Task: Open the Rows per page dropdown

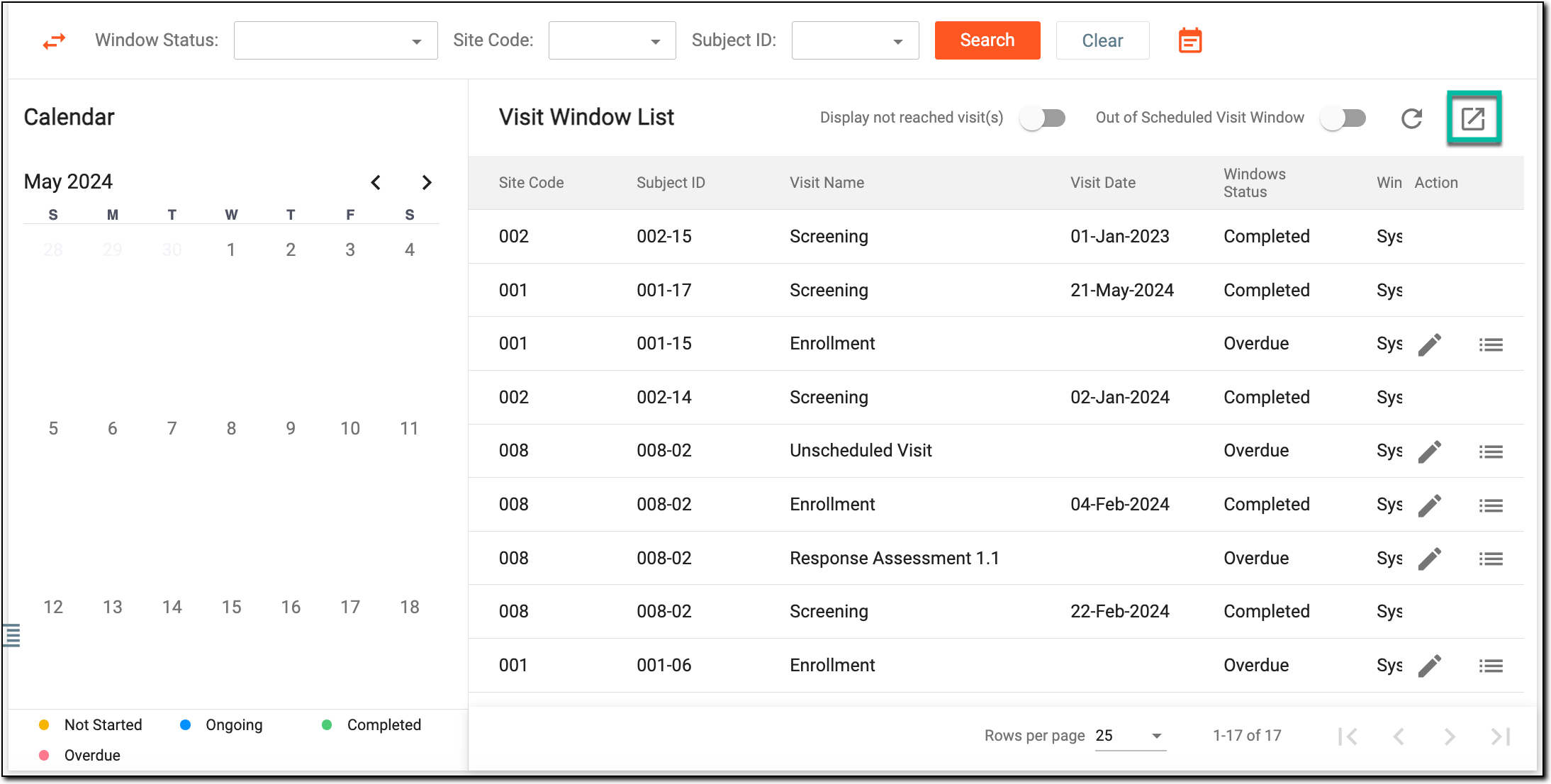Action: (x=1130, y=736)
